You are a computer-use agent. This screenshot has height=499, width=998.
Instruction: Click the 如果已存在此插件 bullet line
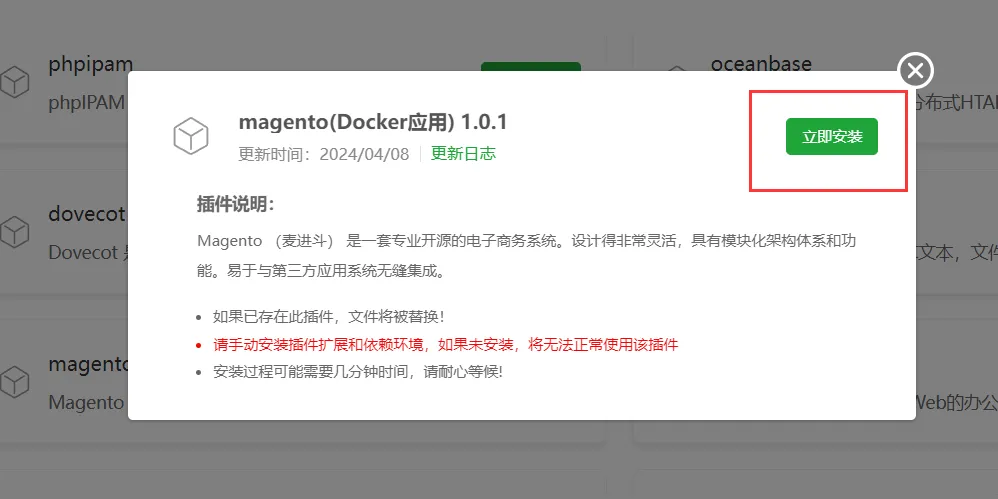(328, 317)
